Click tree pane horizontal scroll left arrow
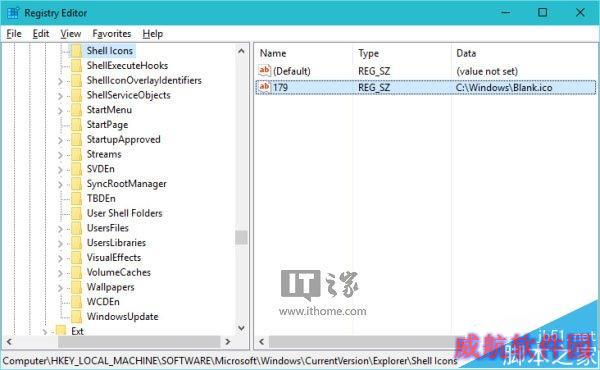This screenshot has height=370, width=600. pyautogui.click(x=9, y=342)
